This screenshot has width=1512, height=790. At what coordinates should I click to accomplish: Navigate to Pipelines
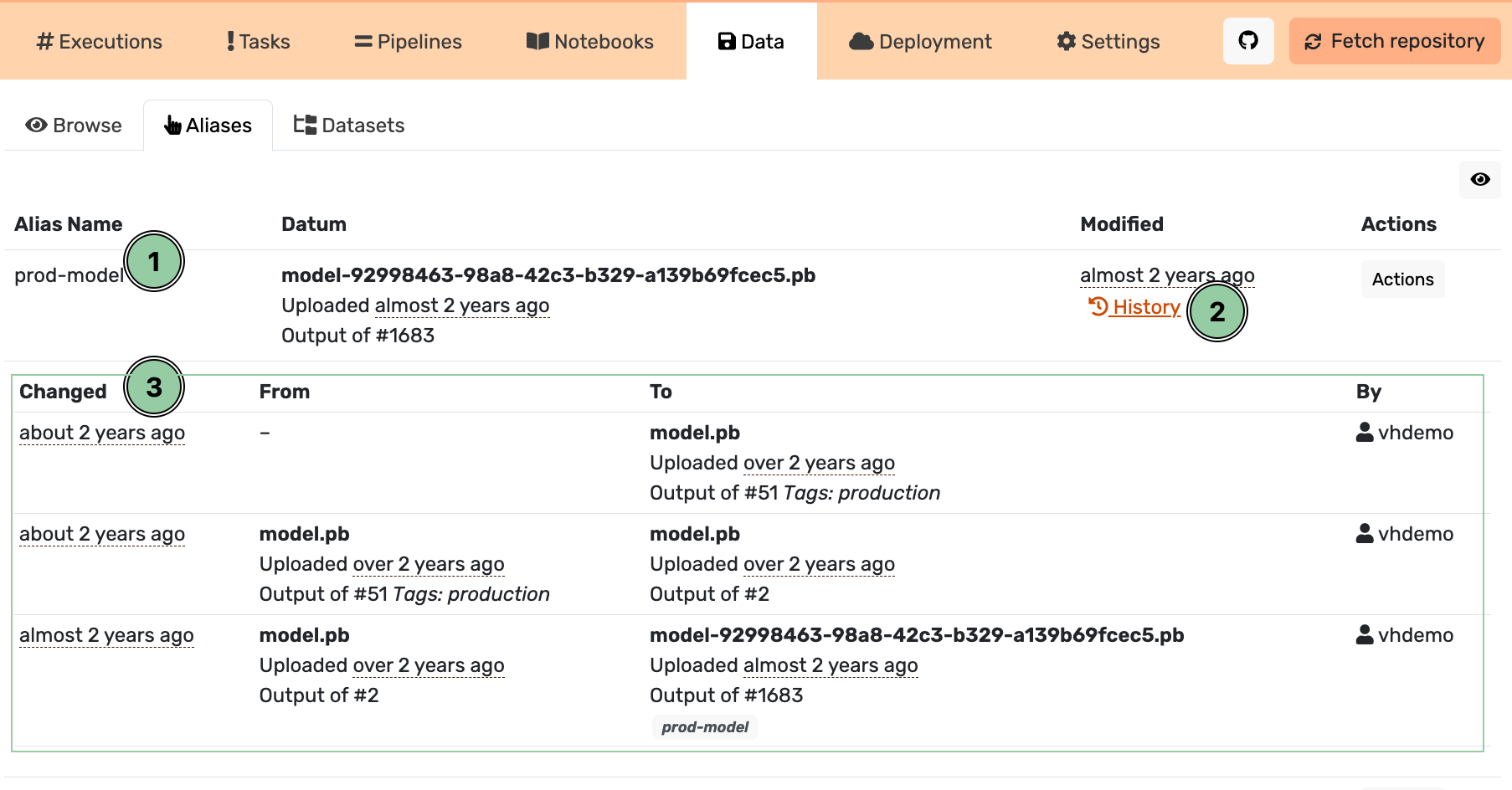click(408, 42)
